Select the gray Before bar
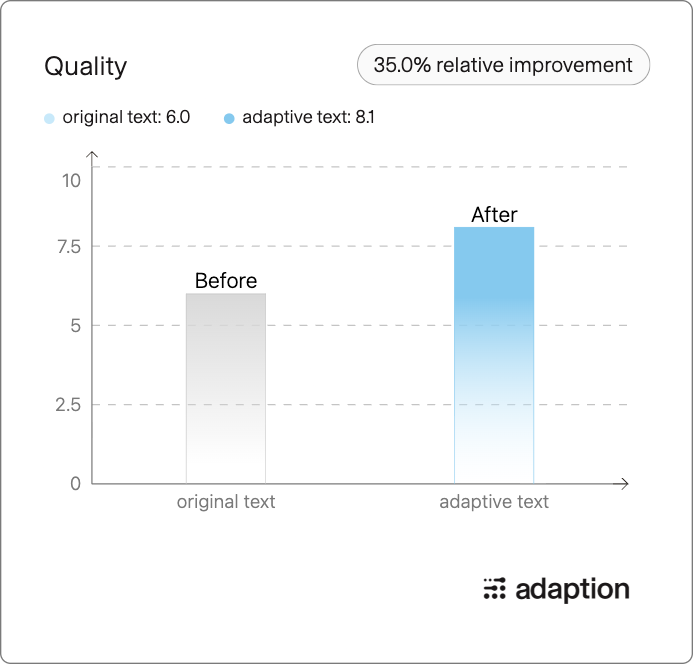 pyautogui.click(x=226, y=388)
